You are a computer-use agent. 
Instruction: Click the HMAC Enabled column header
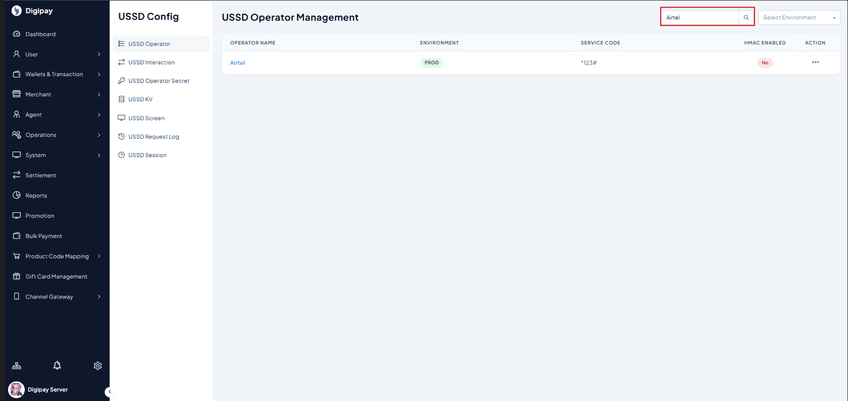point(765,43)
